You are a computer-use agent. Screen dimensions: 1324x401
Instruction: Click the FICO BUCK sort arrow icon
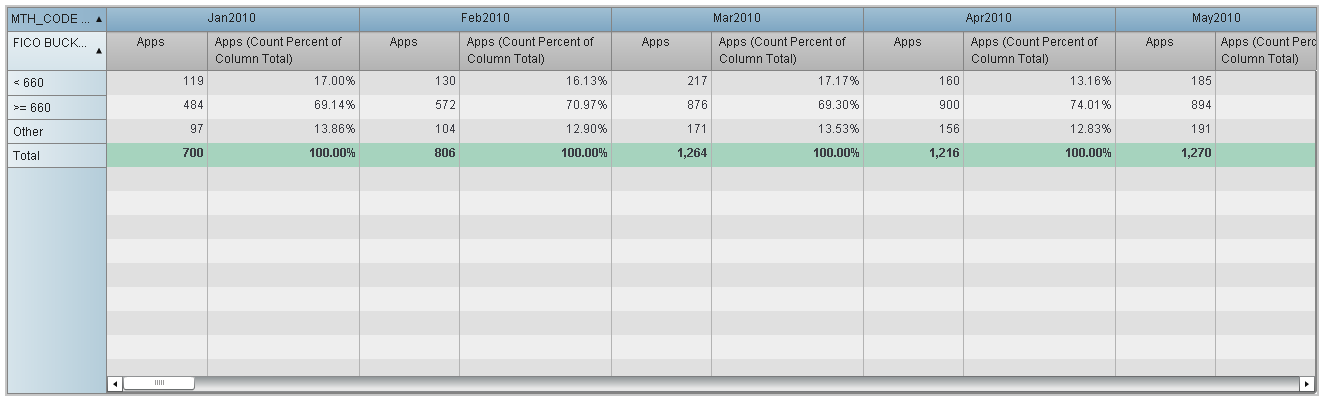(x=99, y=60)
